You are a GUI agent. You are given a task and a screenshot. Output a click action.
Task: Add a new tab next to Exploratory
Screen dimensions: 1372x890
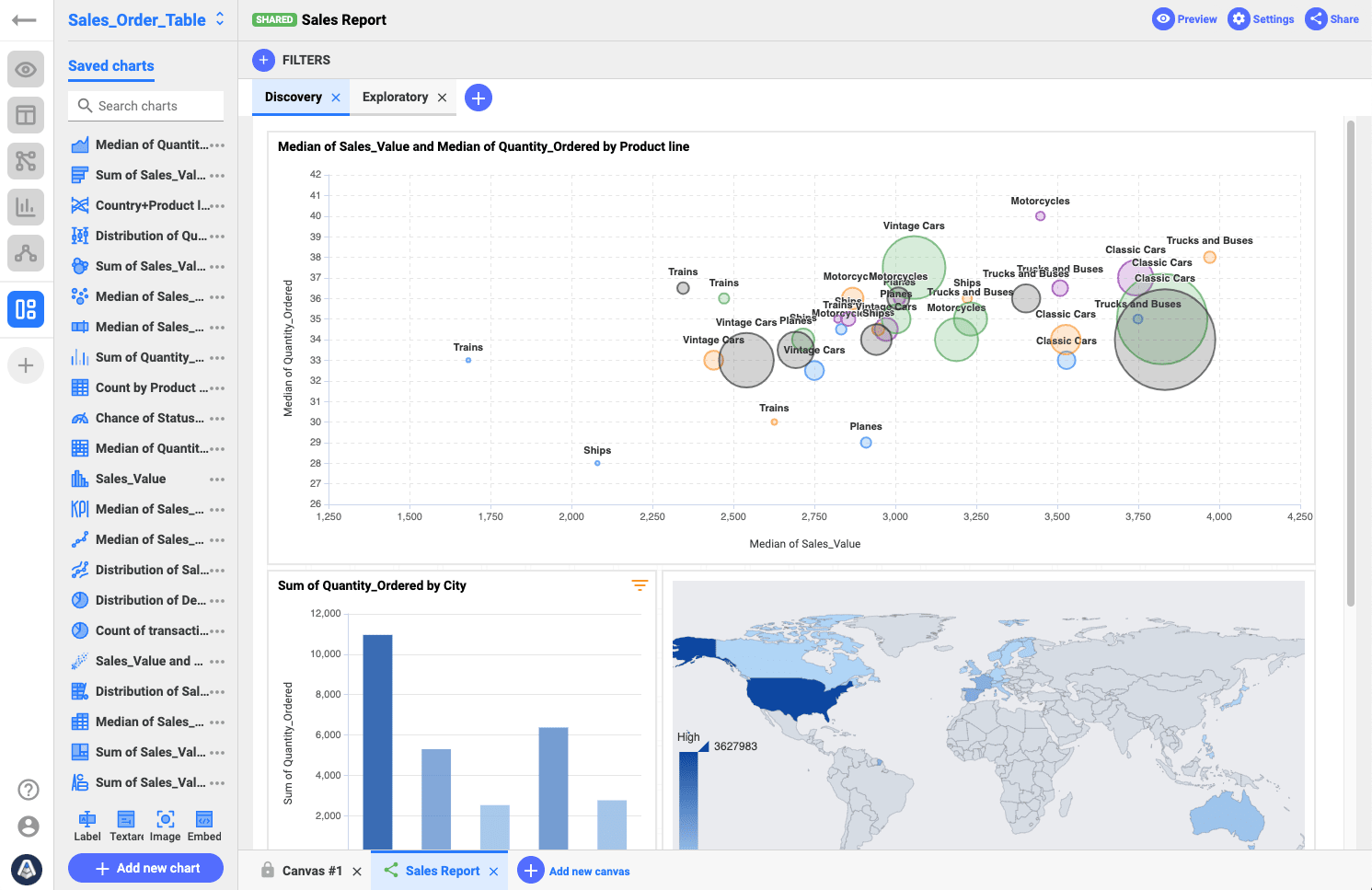tap(478, 98)
